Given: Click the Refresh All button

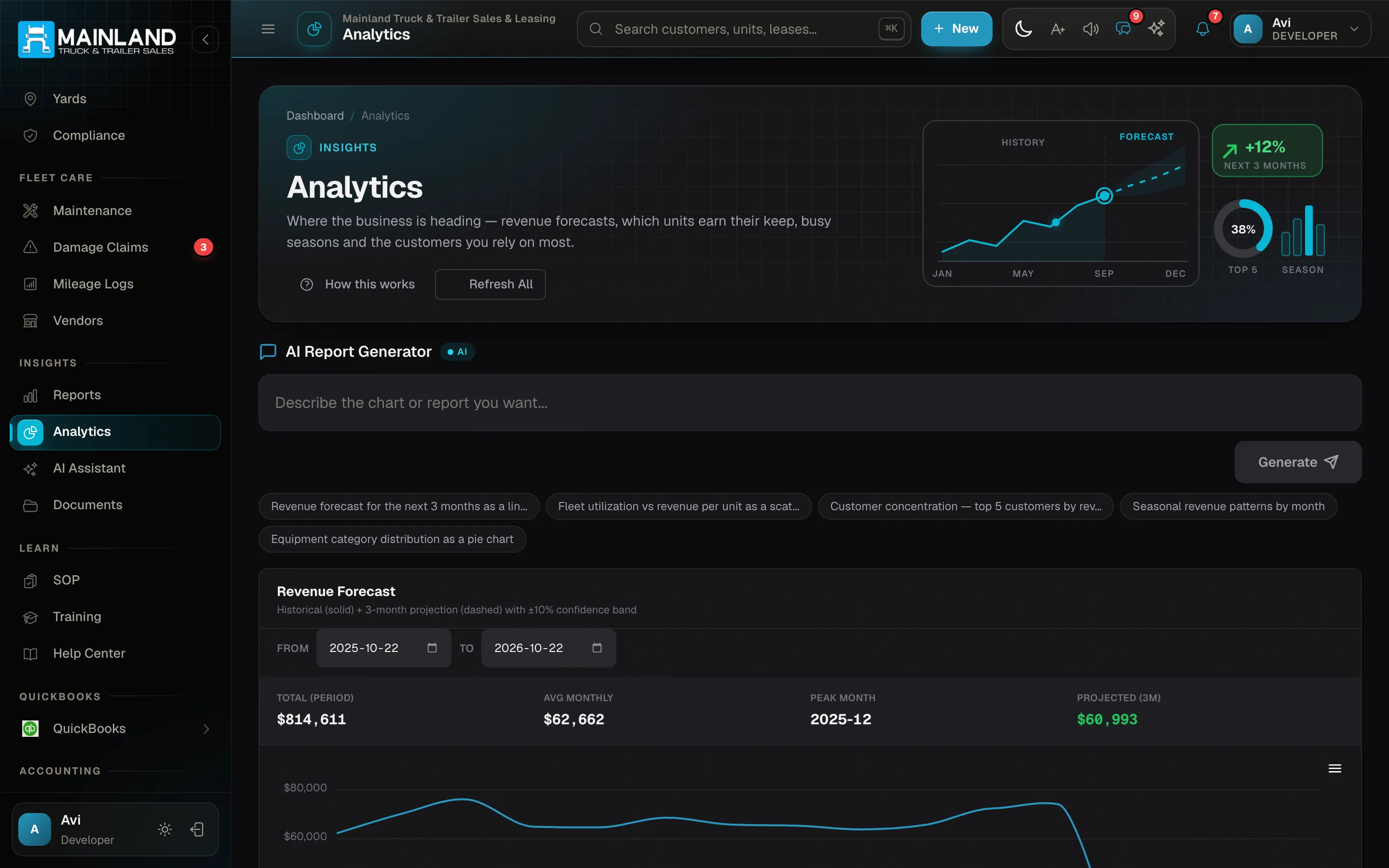Looking at the screenshot, I should tap(490, 284).
